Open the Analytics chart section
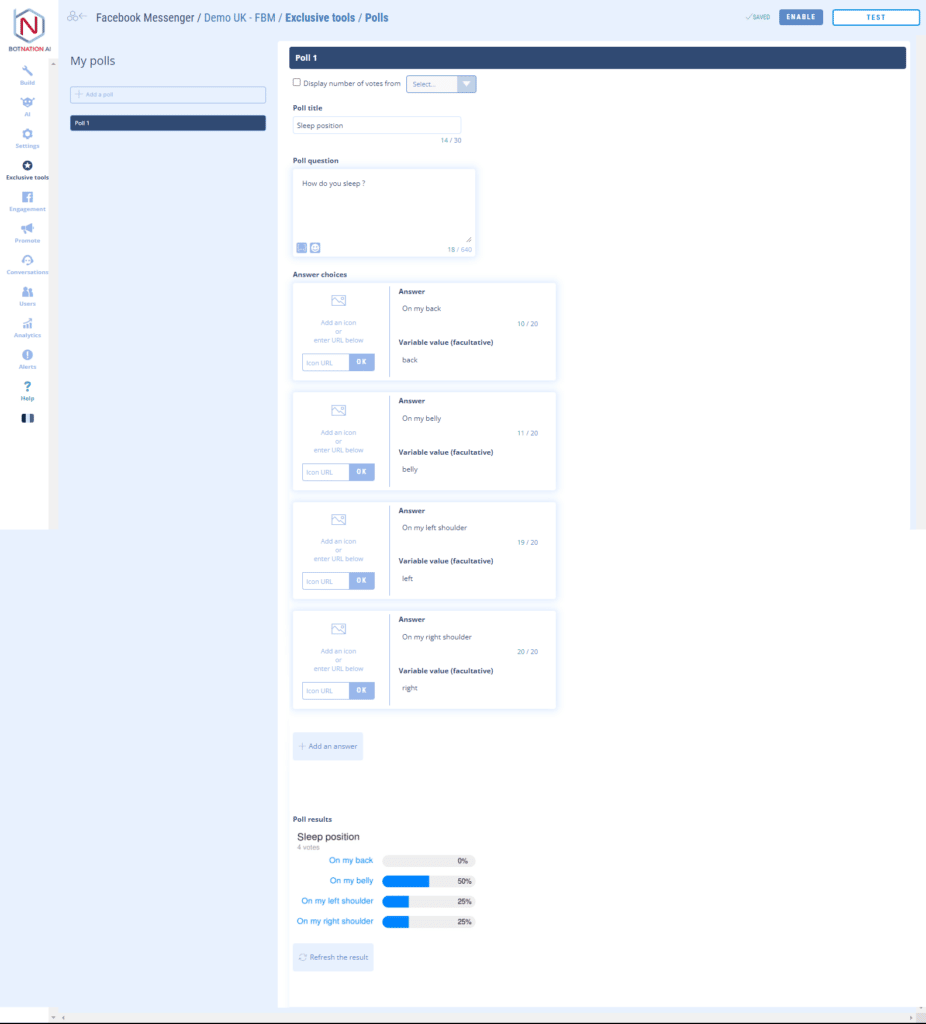The width and height of the screenshot is (926, 1024). point(27,328)
